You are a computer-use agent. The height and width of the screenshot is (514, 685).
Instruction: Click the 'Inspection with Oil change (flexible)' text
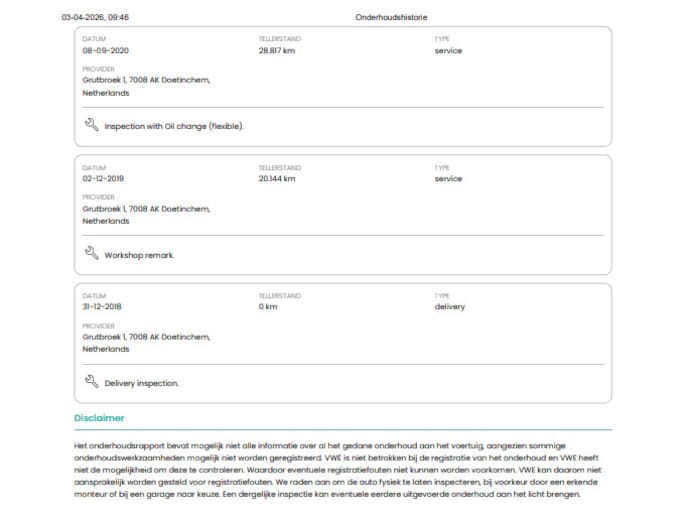174,127
